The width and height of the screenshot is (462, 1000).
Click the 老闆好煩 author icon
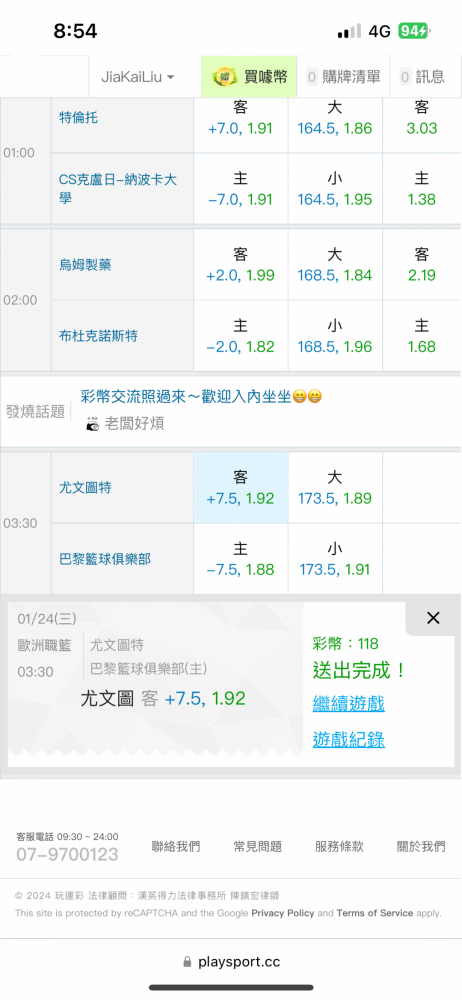point(93,424)
